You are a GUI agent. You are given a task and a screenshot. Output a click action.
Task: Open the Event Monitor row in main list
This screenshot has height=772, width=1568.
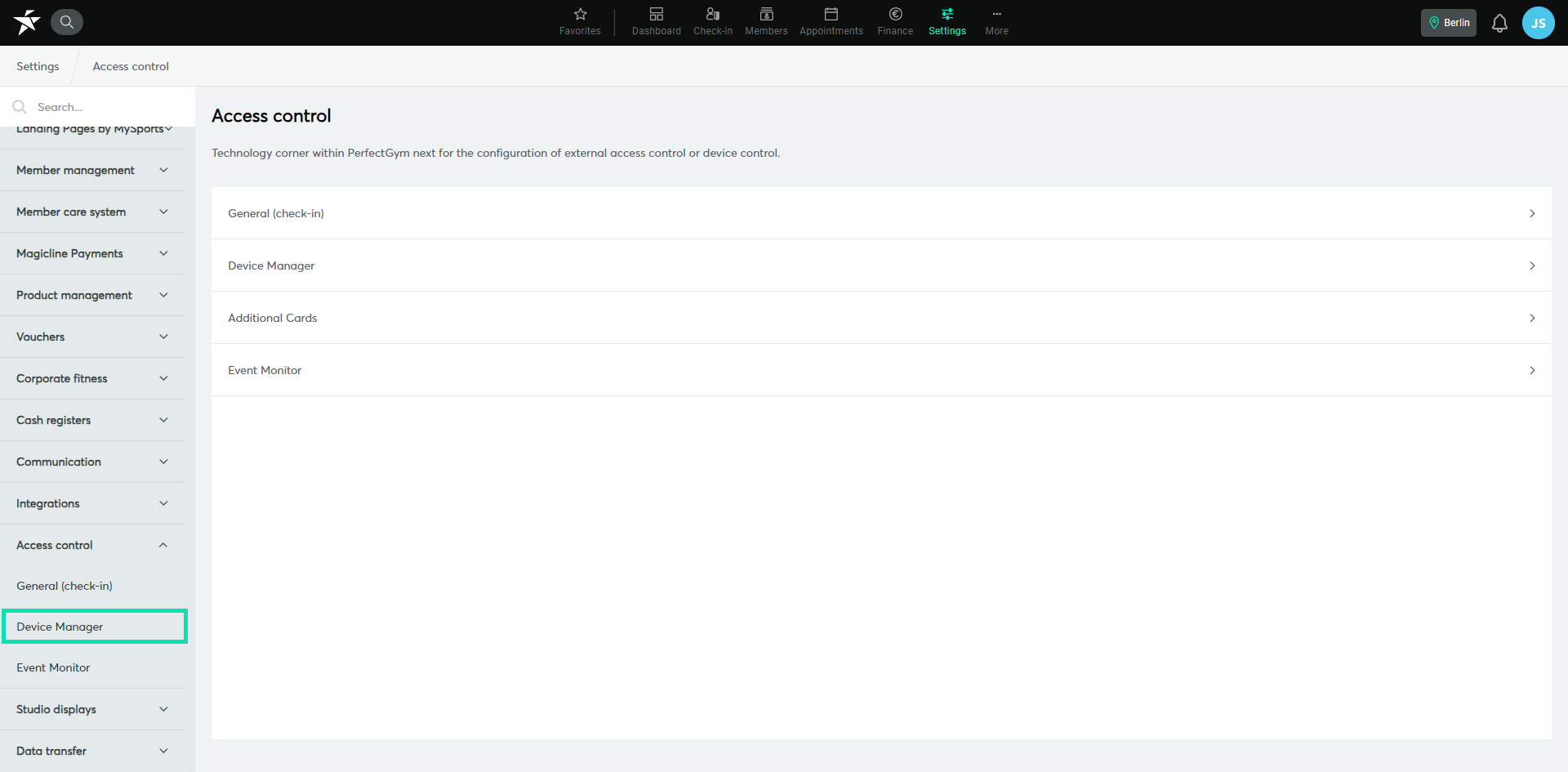pyautogui.click(x=881, y=370)
